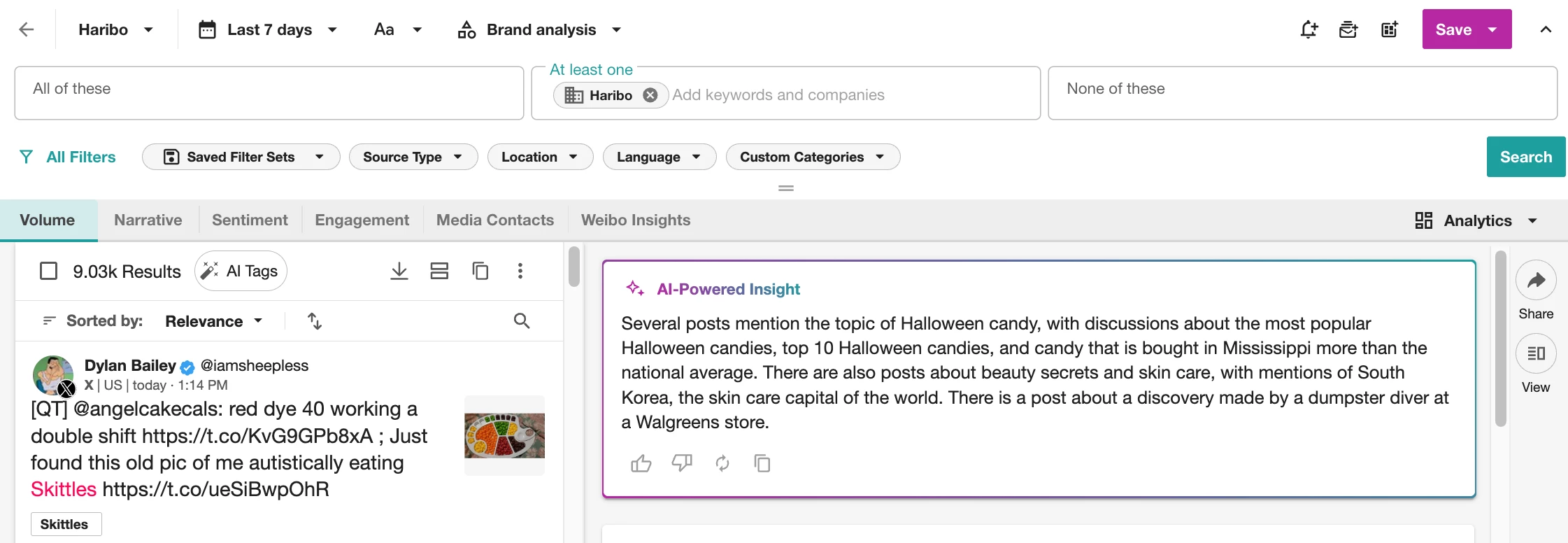1568x543 pixels.
Task: Toggle the sort order arrows icon
Action: [x=315, y=321]
